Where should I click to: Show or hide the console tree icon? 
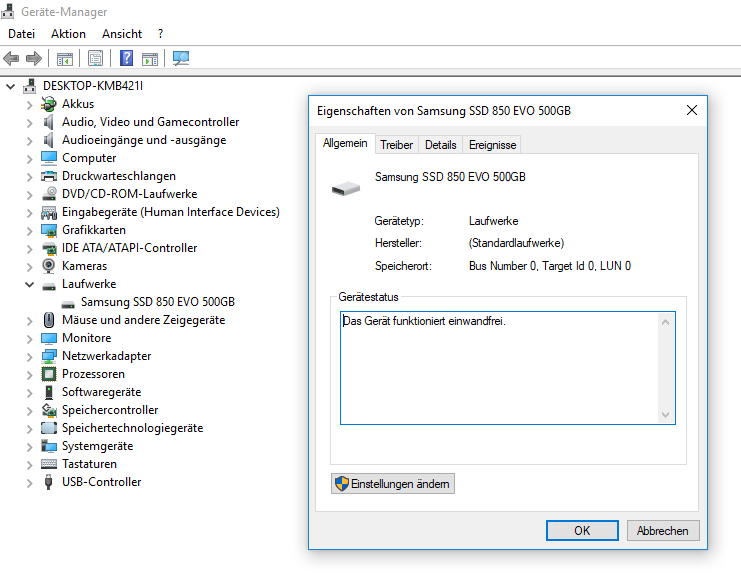pyautogui.click(x=65, y=59)
